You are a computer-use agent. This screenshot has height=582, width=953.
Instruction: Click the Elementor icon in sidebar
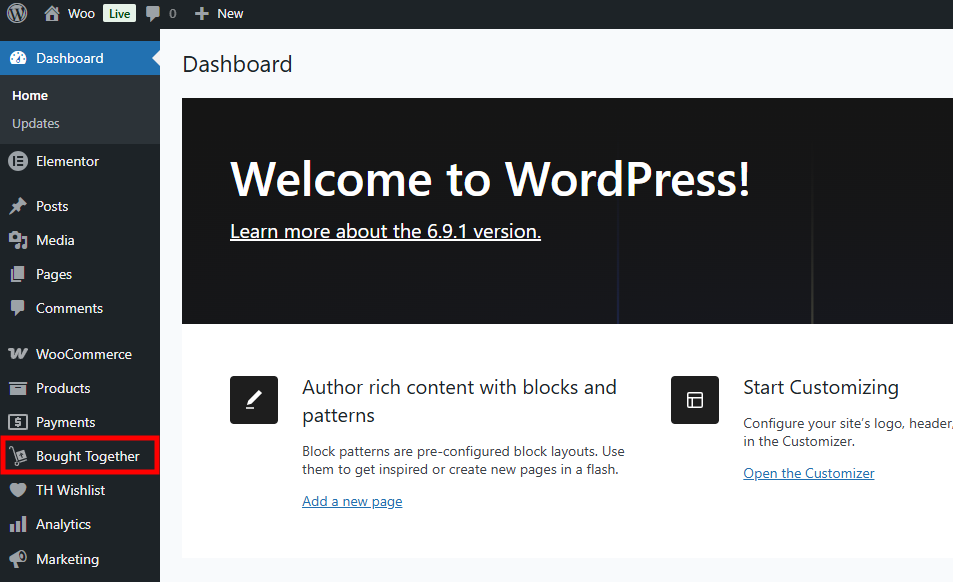pos(18,161)
